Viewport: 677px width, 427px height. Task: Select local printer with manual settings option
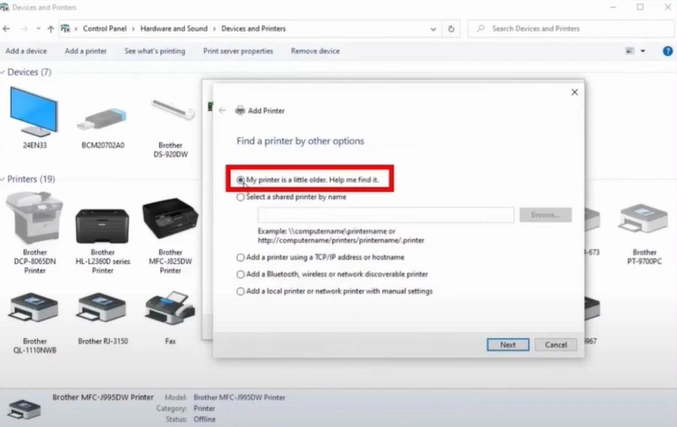pyautogui.click(x=241, y=291)
